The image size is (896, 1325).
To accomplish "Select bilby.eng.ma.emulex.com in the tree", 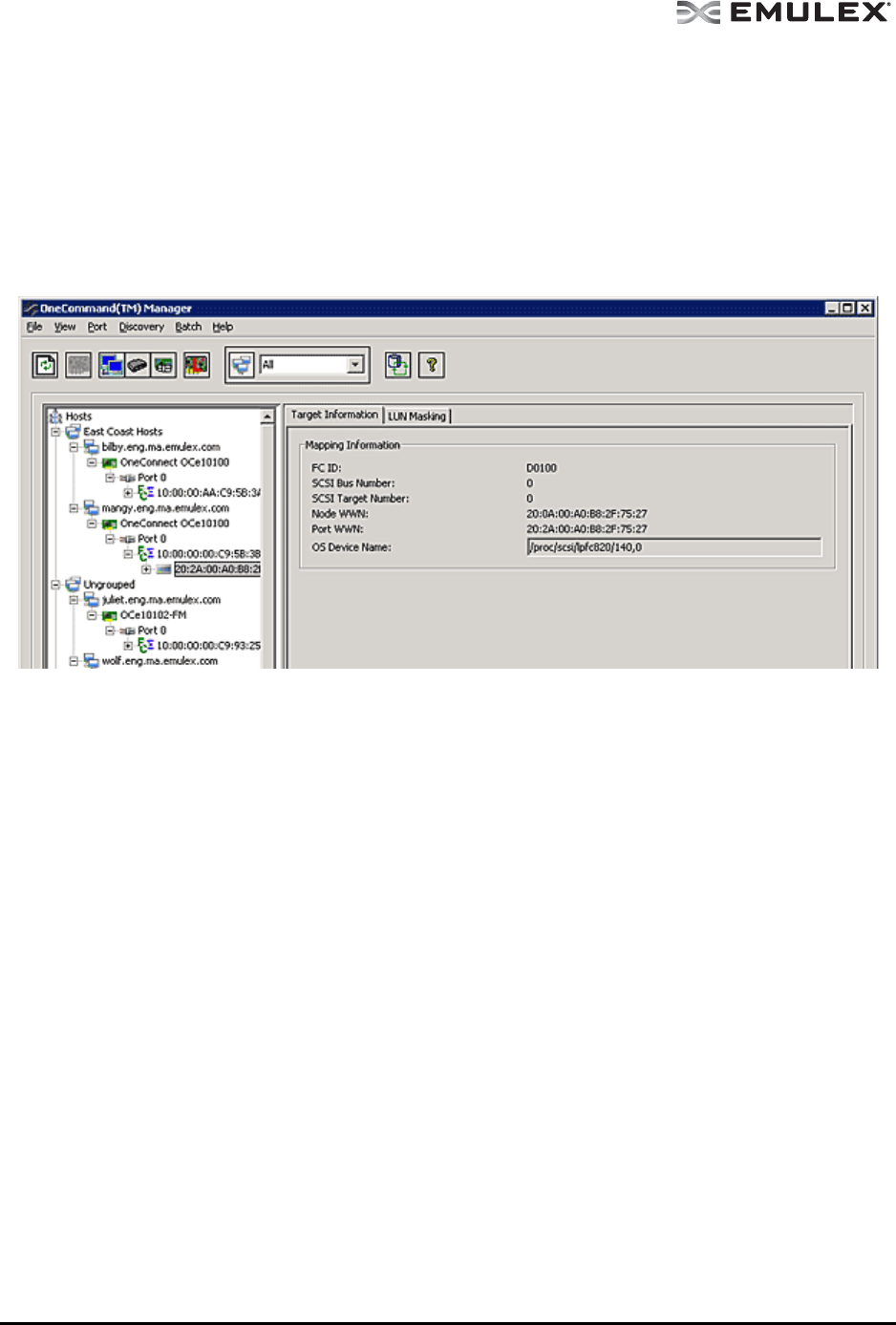I will 160,447.
